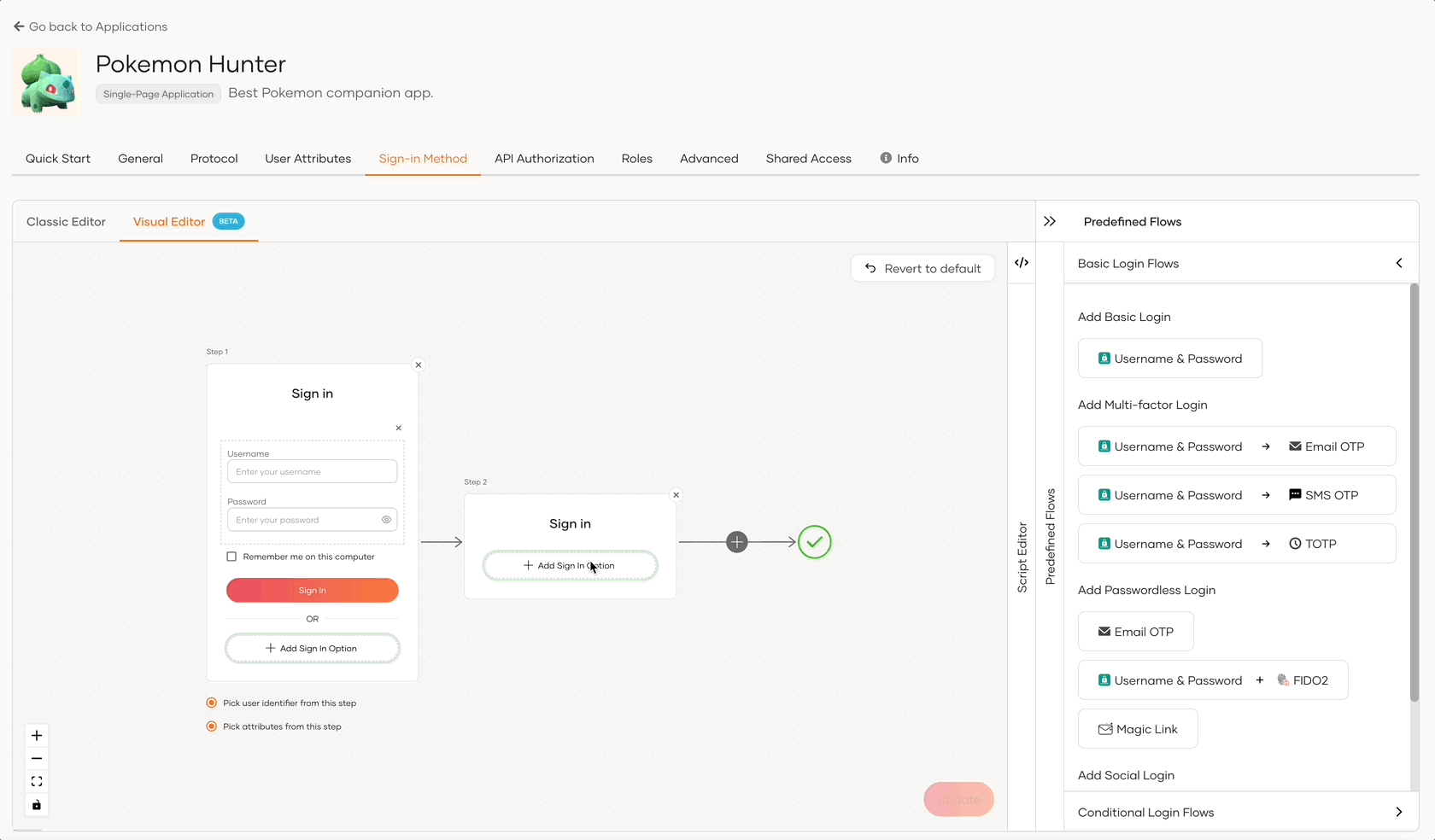Screen dimensions: 1435x840
Task: Select Pick user identifier from this step
Action: pyautogui.click(x=212, y=703)
